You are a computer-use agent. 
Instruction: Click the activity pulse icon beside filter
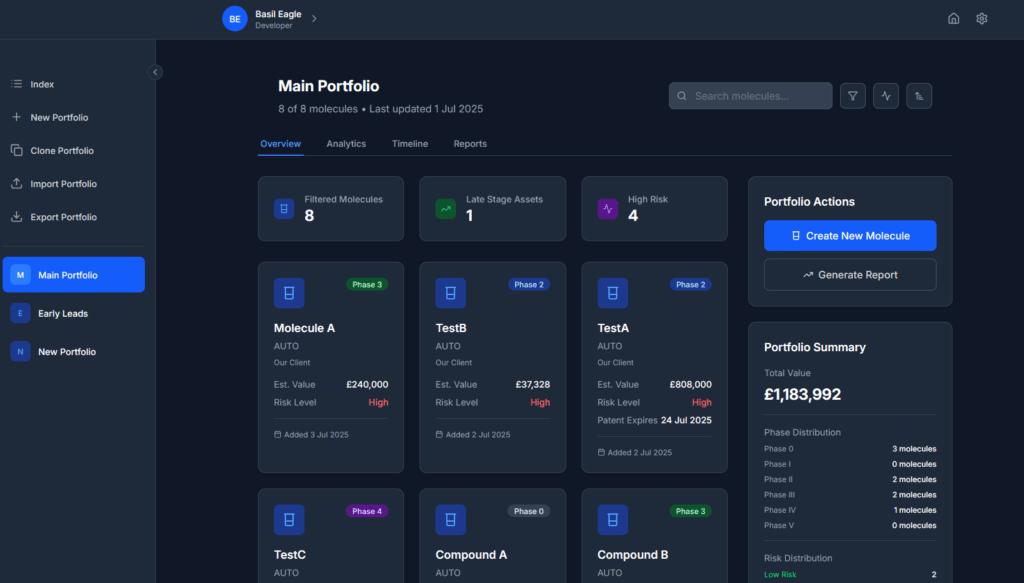point(886,96)
